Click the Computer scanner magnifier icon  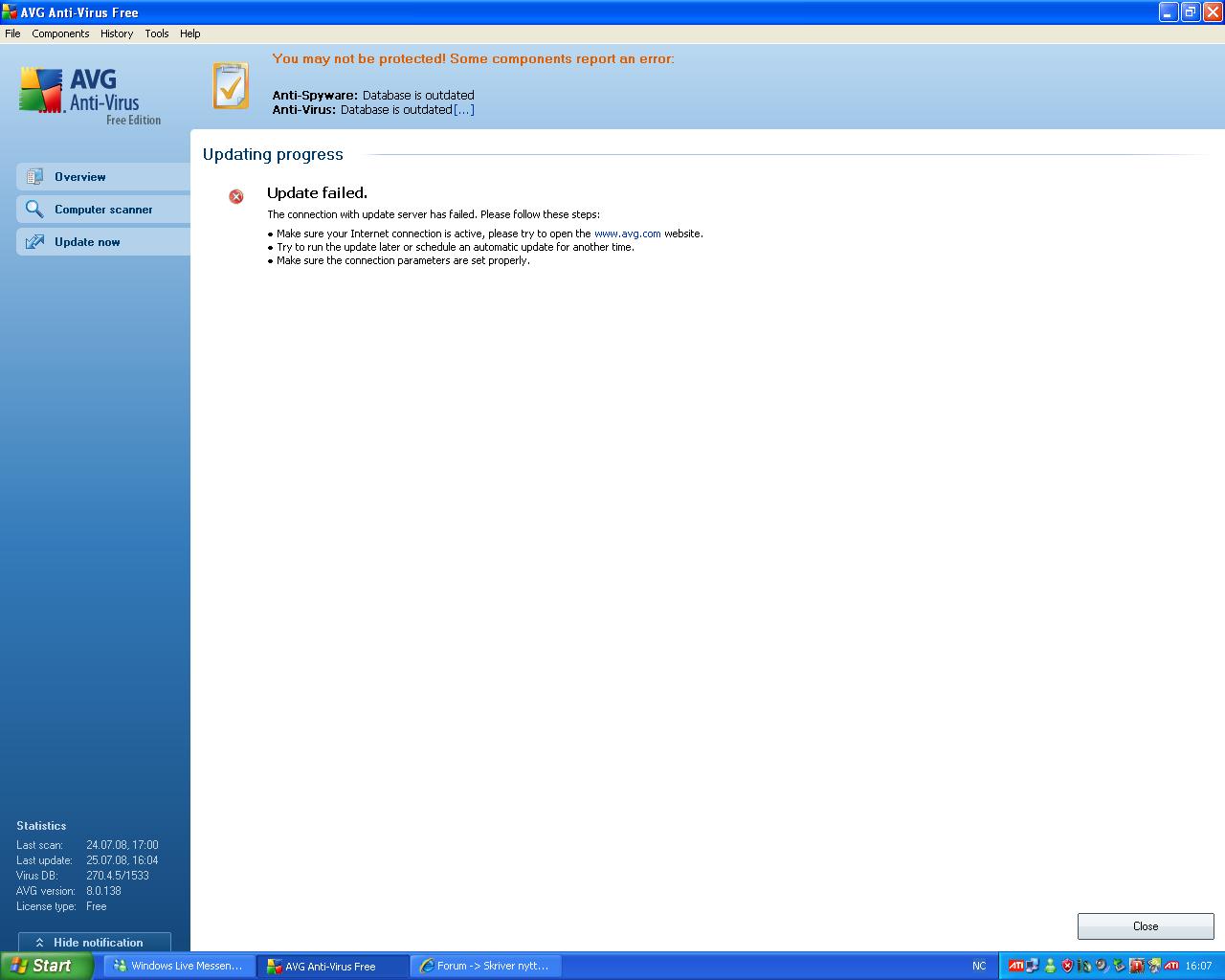34,209
